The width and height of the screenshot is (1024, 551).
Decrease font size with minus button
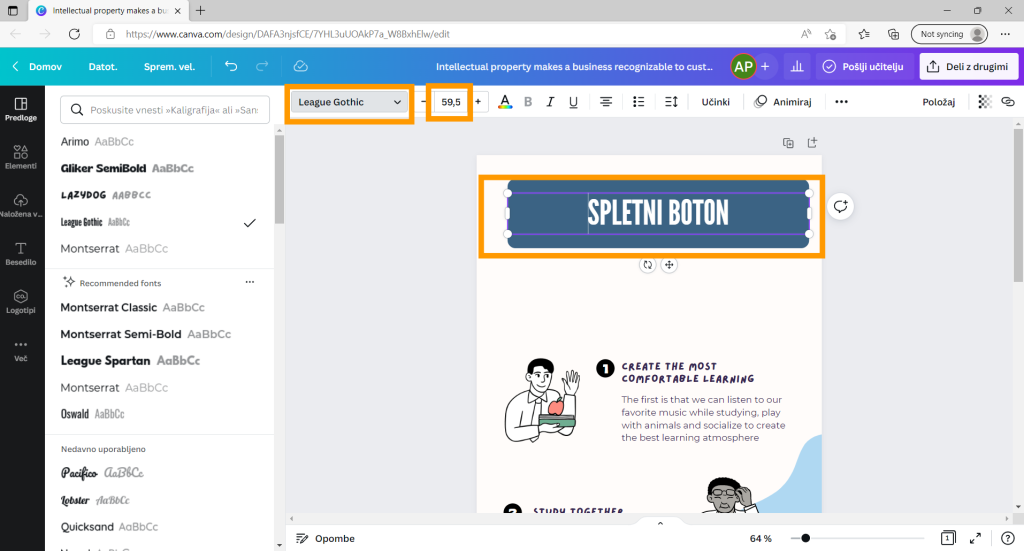[x=423, y=102]
